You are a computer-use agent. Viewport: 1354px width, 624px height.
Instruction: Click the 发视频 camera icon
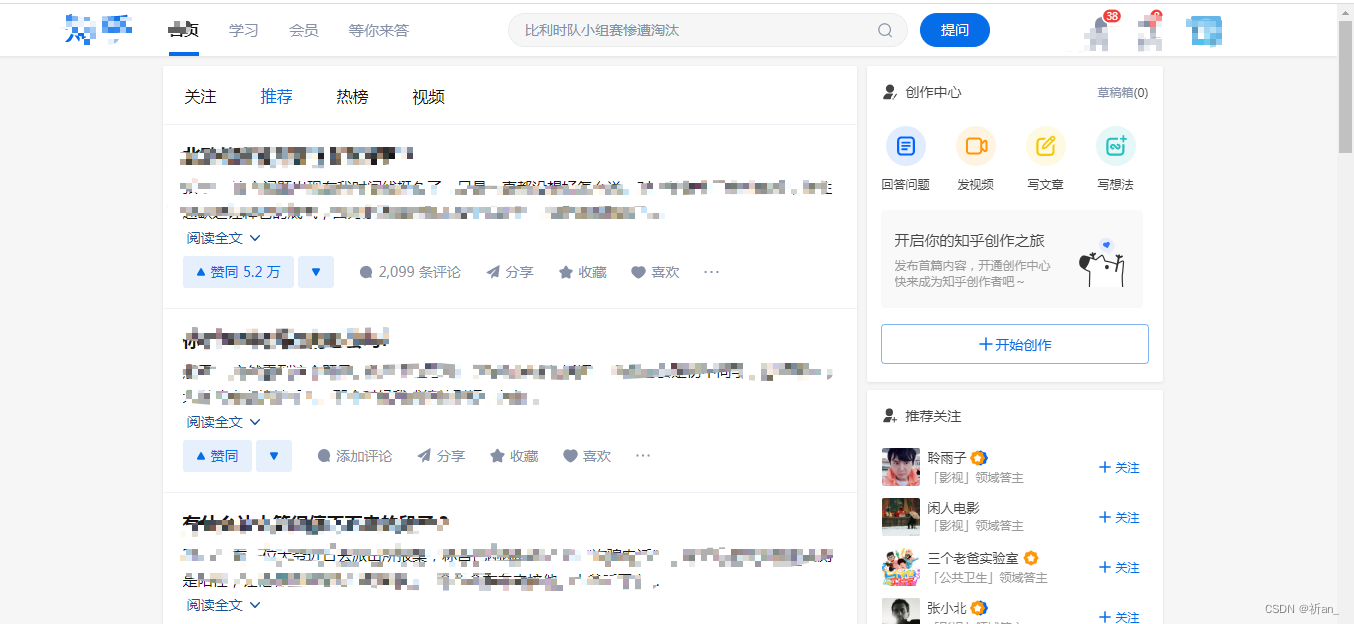[976, 146]
